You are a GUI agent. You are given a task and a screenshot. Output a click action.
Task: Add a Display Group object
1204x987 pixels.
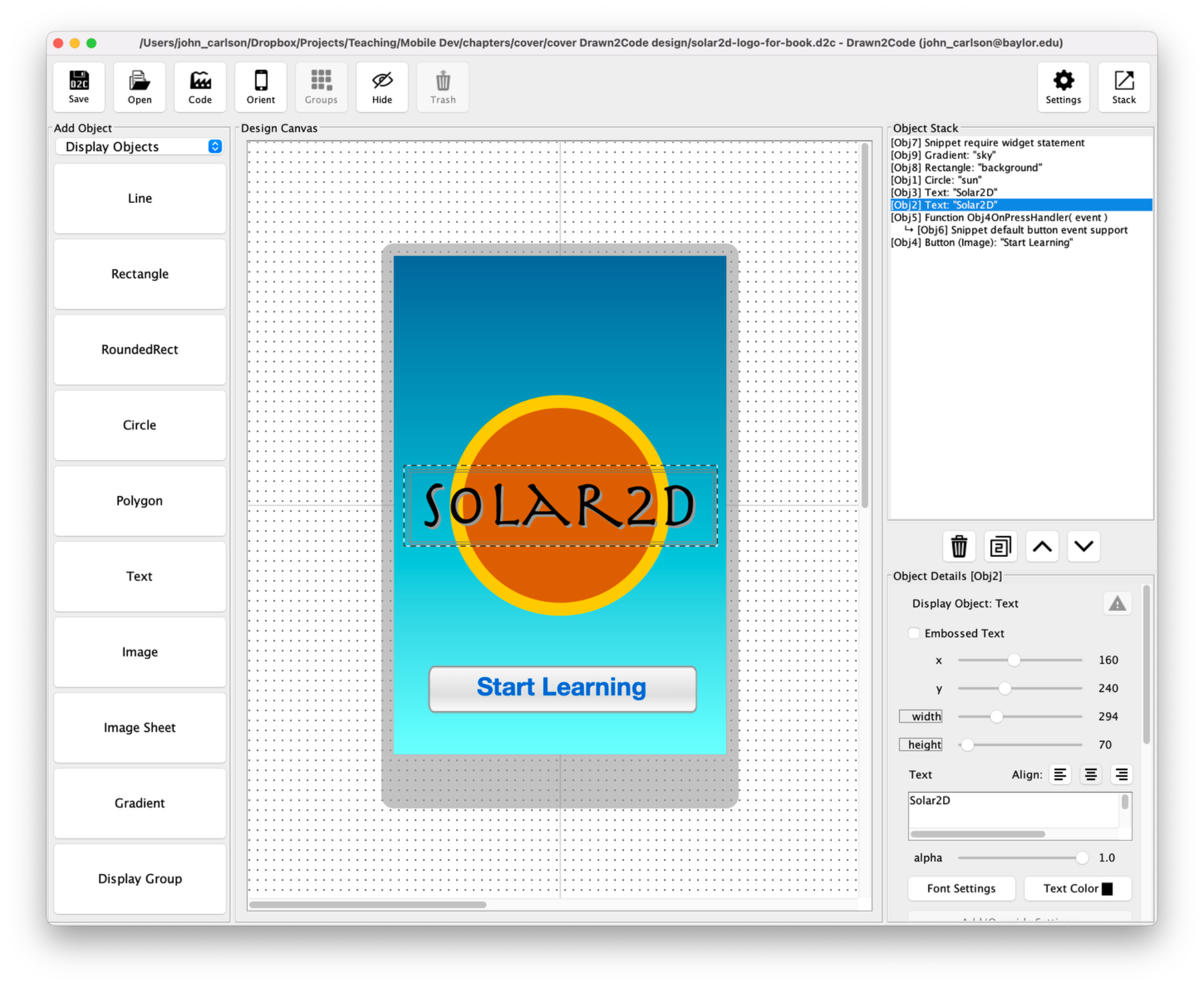(140, 879)
